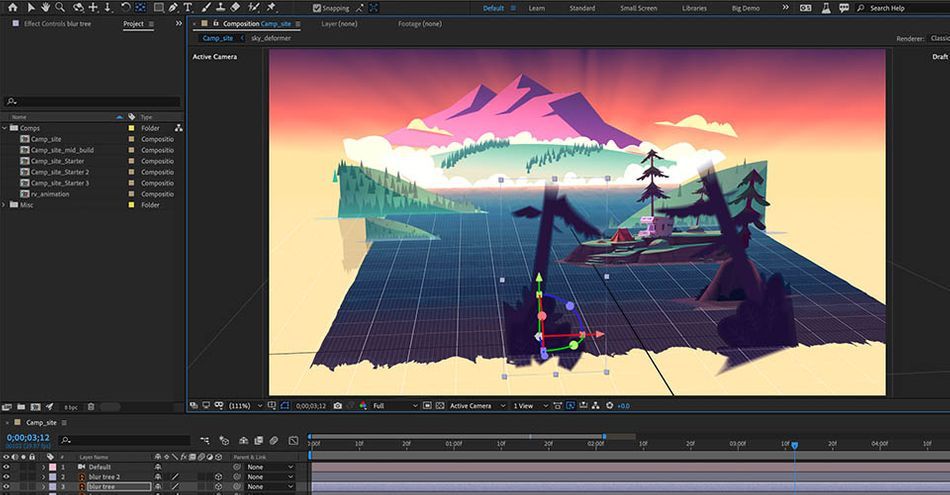Click the Footage (none) panel tab
Image resolution: width=950 pixels, height=495 pixels.
(x=419, y=24)
